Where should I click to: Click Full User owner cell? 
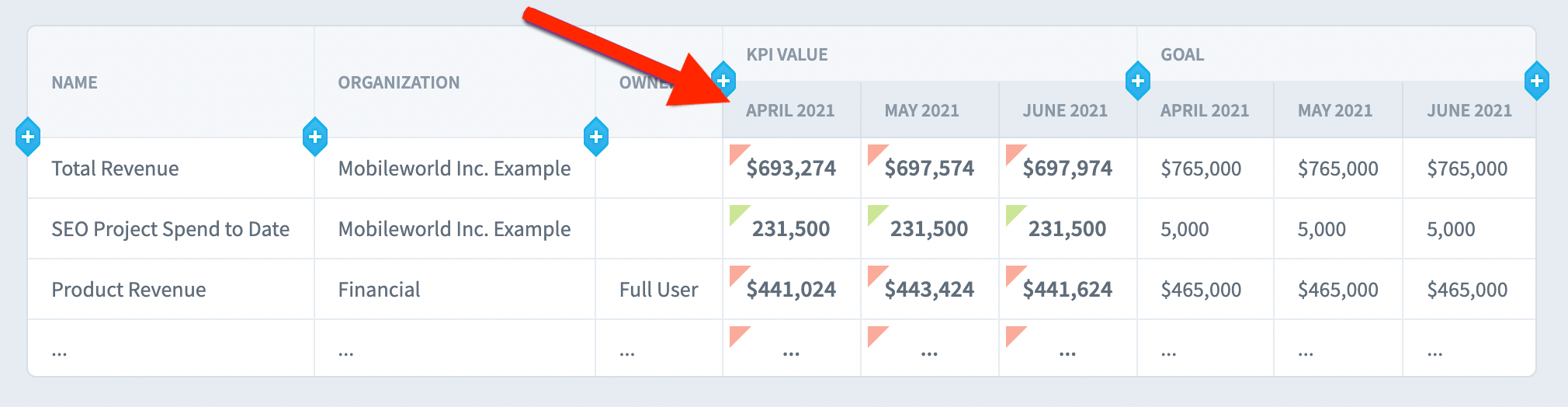click(x=658, y=290)
